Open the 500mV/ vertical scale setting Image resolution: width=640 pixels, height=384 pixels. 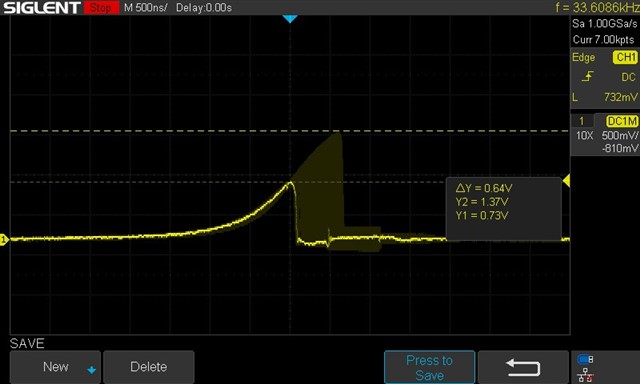[619, 135]
